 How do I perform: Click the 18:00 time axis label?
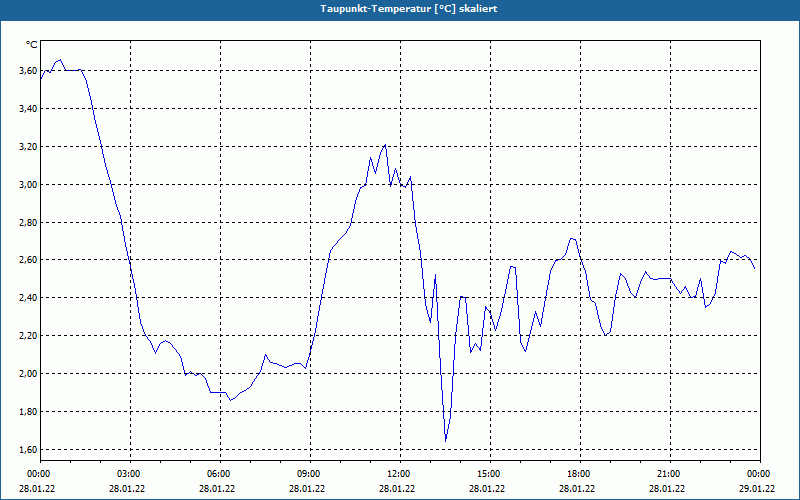(x=580, y=474)
